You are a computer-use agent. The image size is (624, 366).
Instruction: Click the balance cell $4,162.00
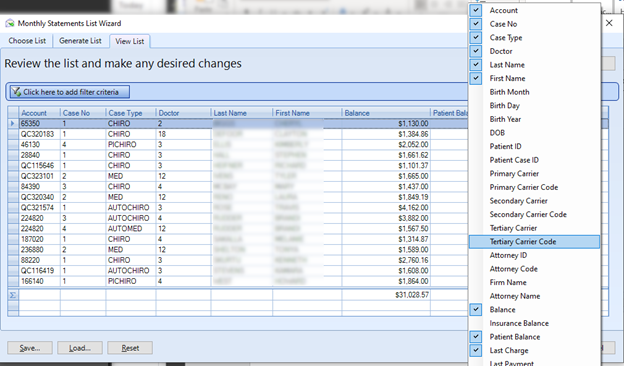coord(386,208)
